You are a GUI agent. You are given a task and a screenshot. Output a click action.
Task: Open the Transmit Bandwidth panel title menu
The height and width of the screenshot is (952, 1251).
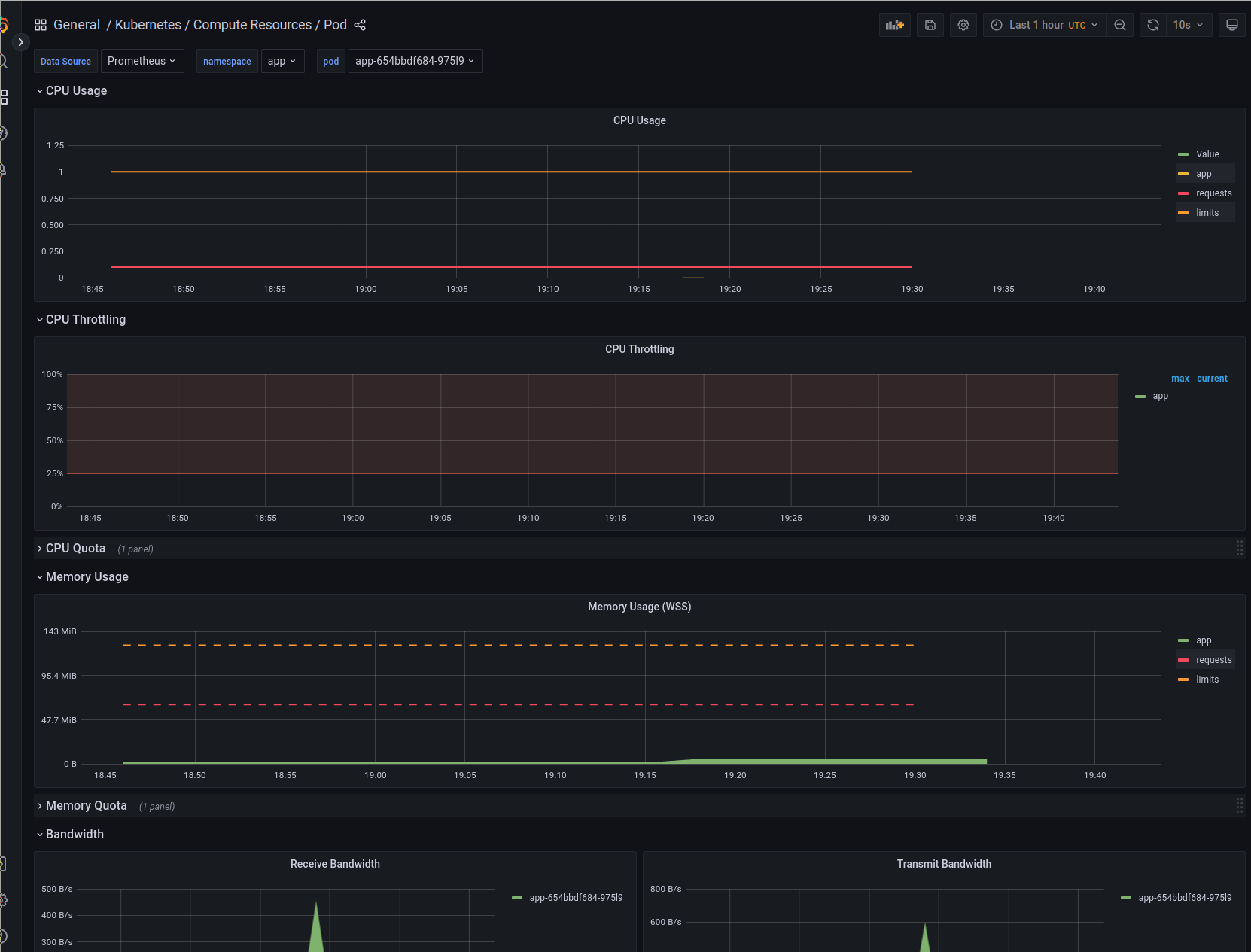point(944,864)
